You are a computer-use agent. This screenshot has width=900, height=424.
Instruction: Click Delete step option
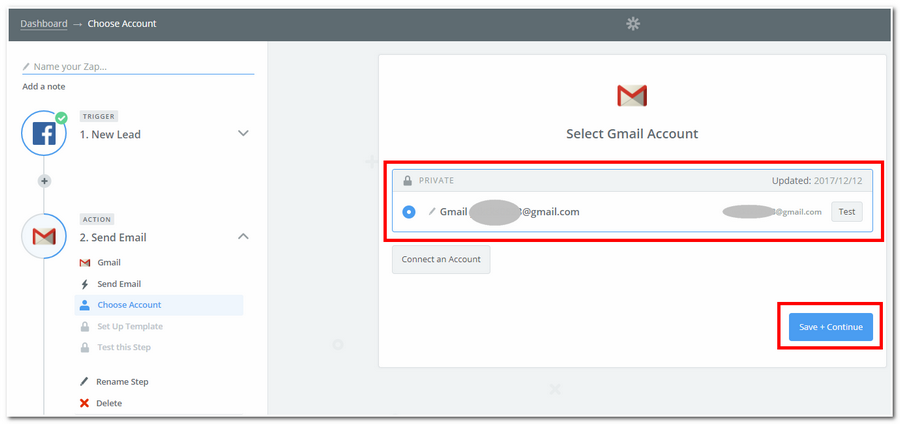[109, 403]
